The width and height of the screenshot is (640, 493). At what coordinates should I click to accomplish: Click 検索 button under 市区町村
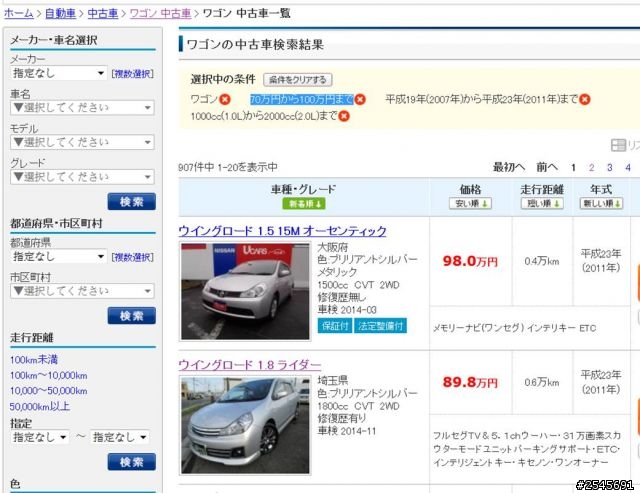(132, 315)
